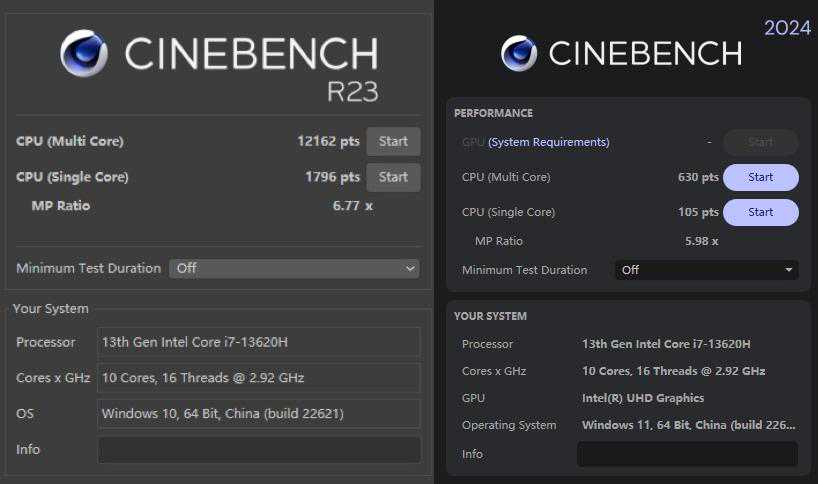Open the GPU System Requirements link
This screenshot has width=818, height=484.
tap(548, 142)
